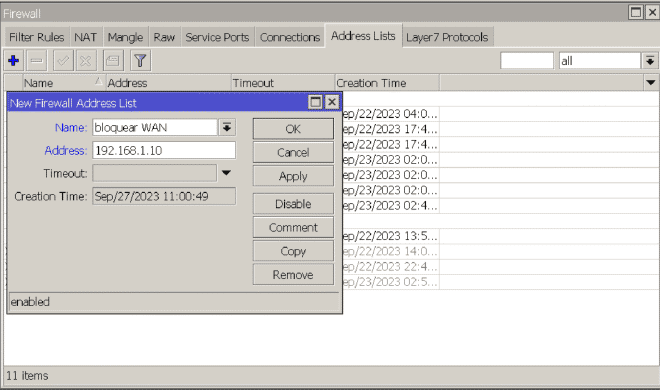Sort by the Name column header
Viewport: 660px width, 390px height.
tap(63, 83)
